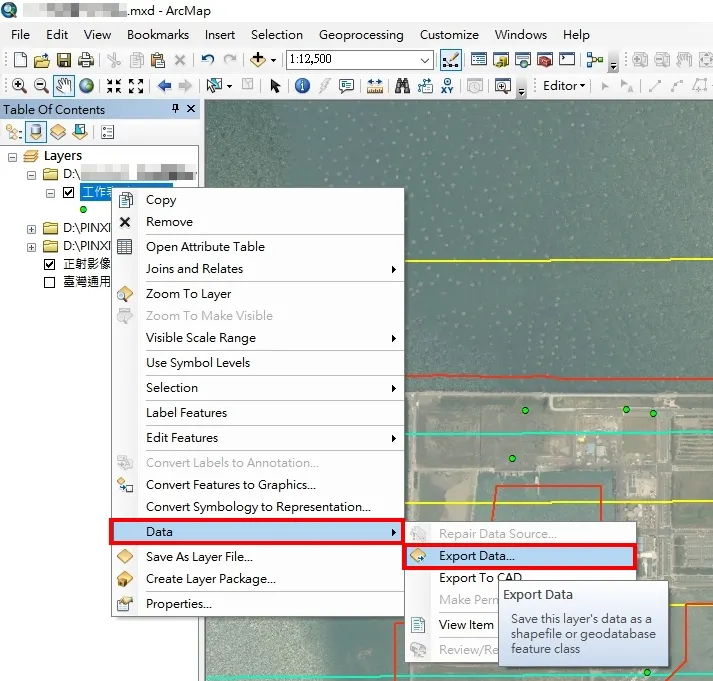The image size is (713, 681).
Task: Expand the first D:\PINXI folder group
Action: [x=32, y=229]
